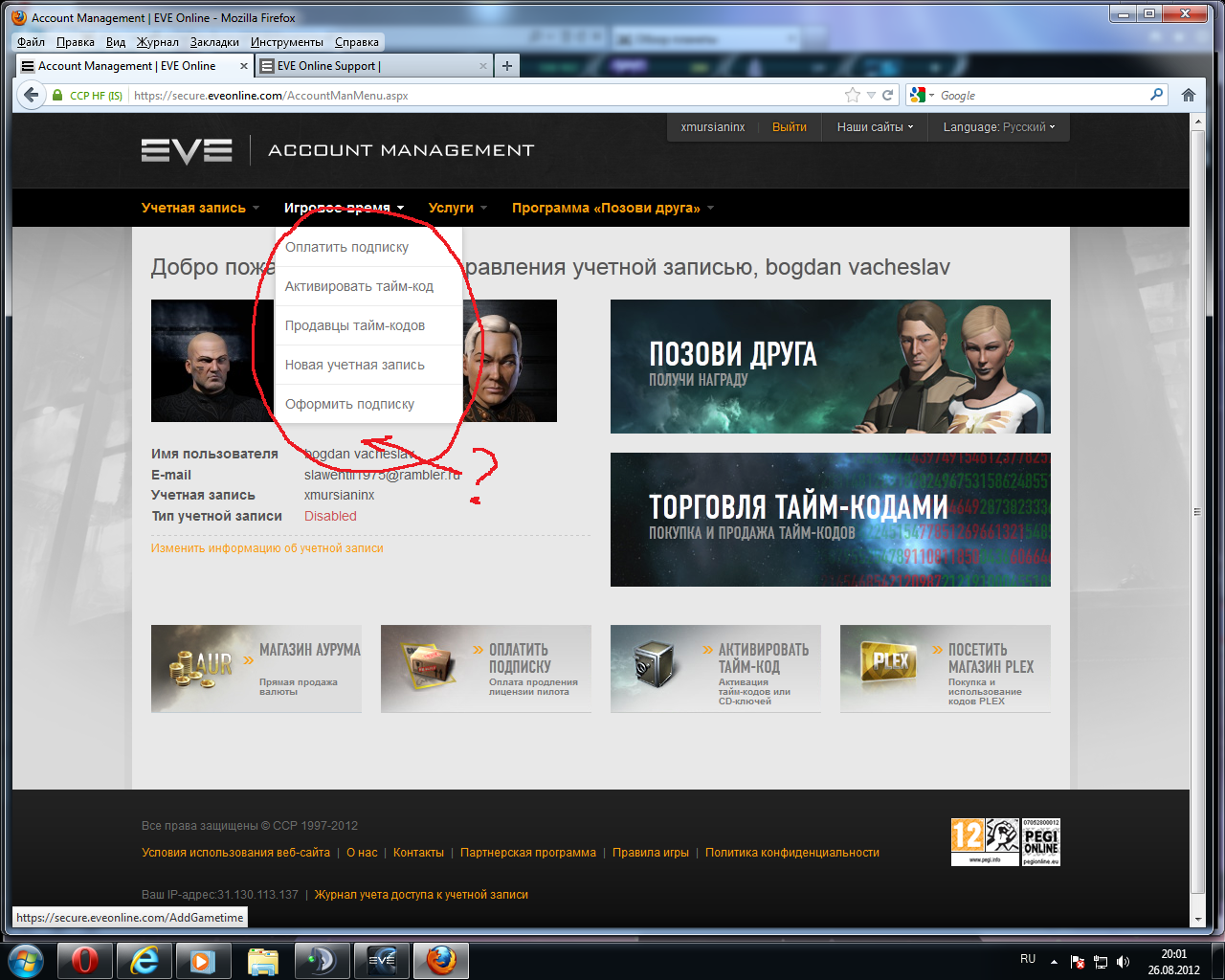
Task: Switch to the EVE Online Support tab
Action: point(373,66)
